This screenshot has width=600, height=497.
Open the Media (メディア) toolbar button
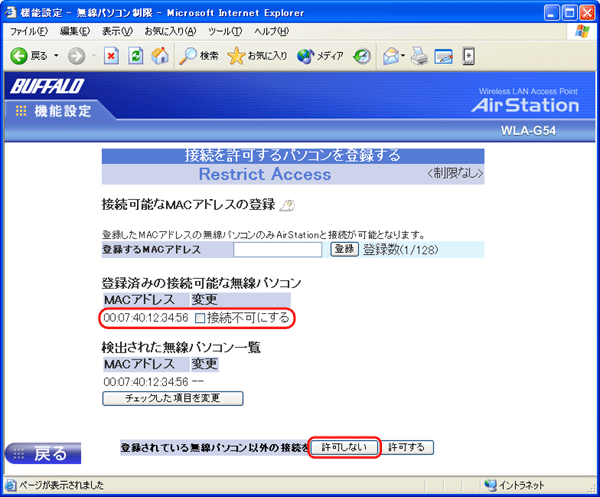[x=320, y=56]
